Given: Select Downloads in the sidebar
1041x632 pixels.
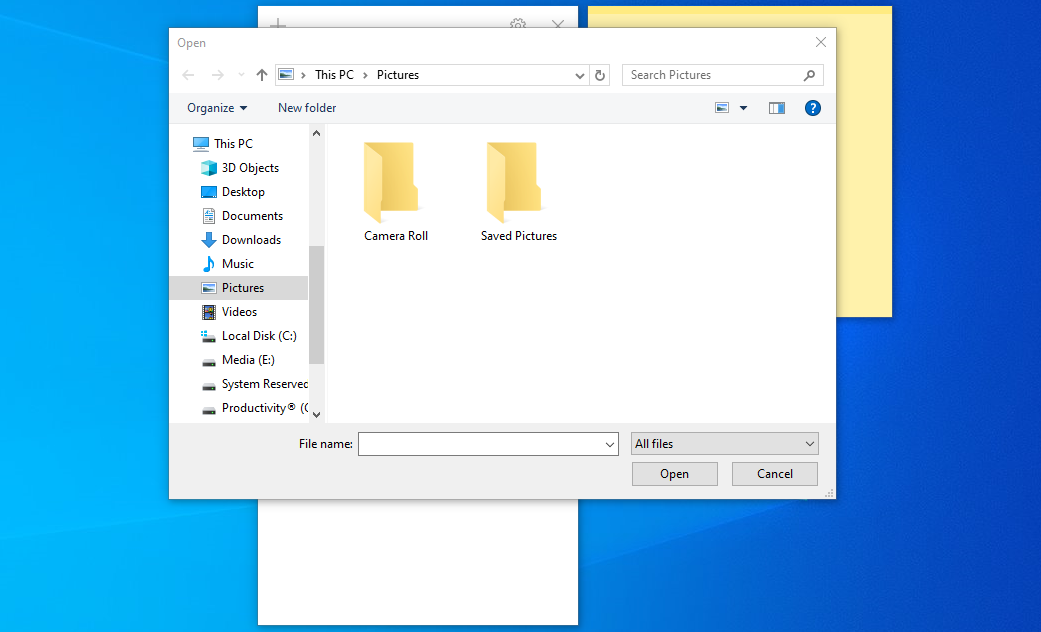Looking at the screenshot, I should (x=251, y=240).
